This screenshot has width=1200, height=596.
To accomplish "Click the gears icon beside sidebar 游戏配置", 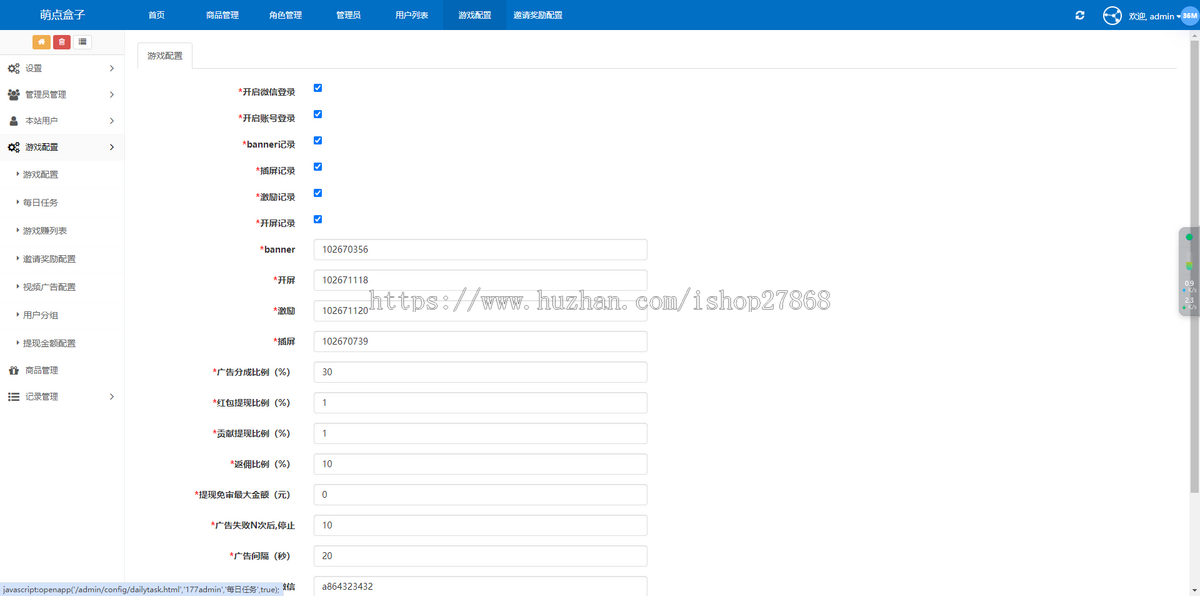I will 13,147.
